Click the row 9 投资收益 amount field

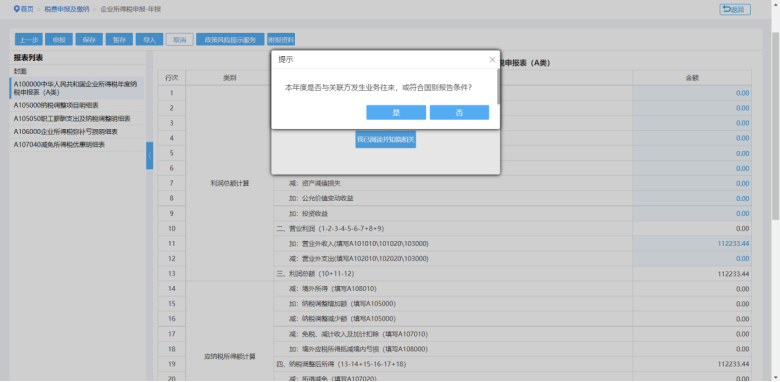[692, 213]
